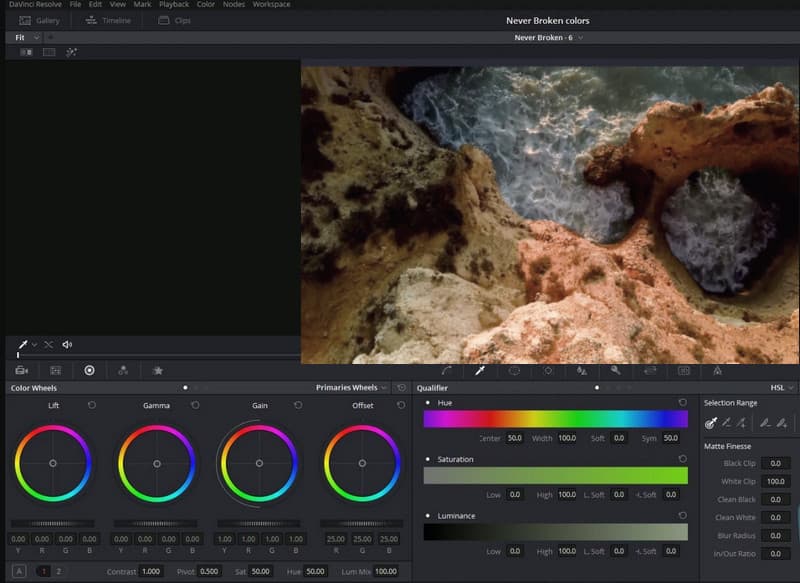
Task: Reset the Gain color wheel
Action: click(298, 405)
